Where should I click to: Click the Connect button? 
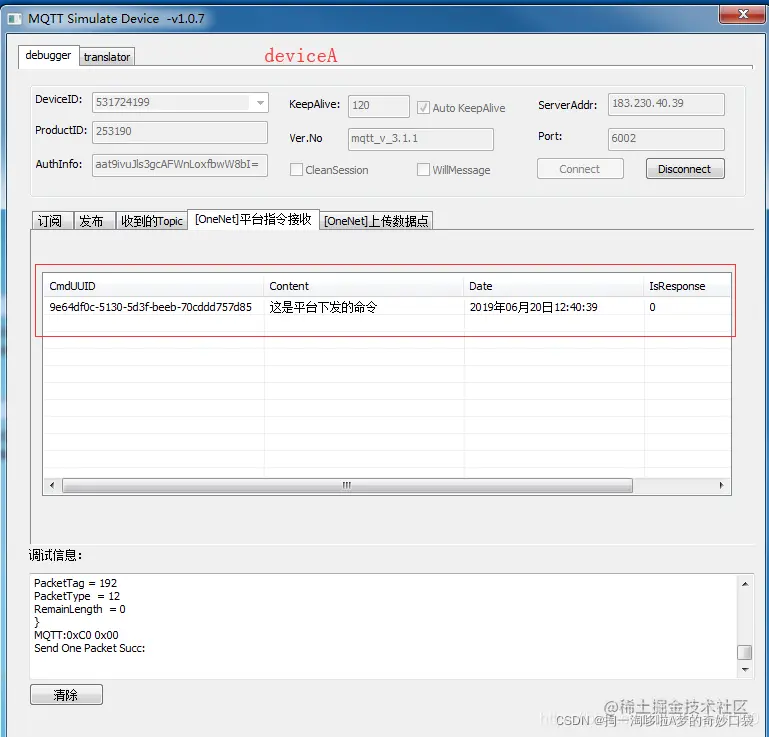(x=580, y=169)
